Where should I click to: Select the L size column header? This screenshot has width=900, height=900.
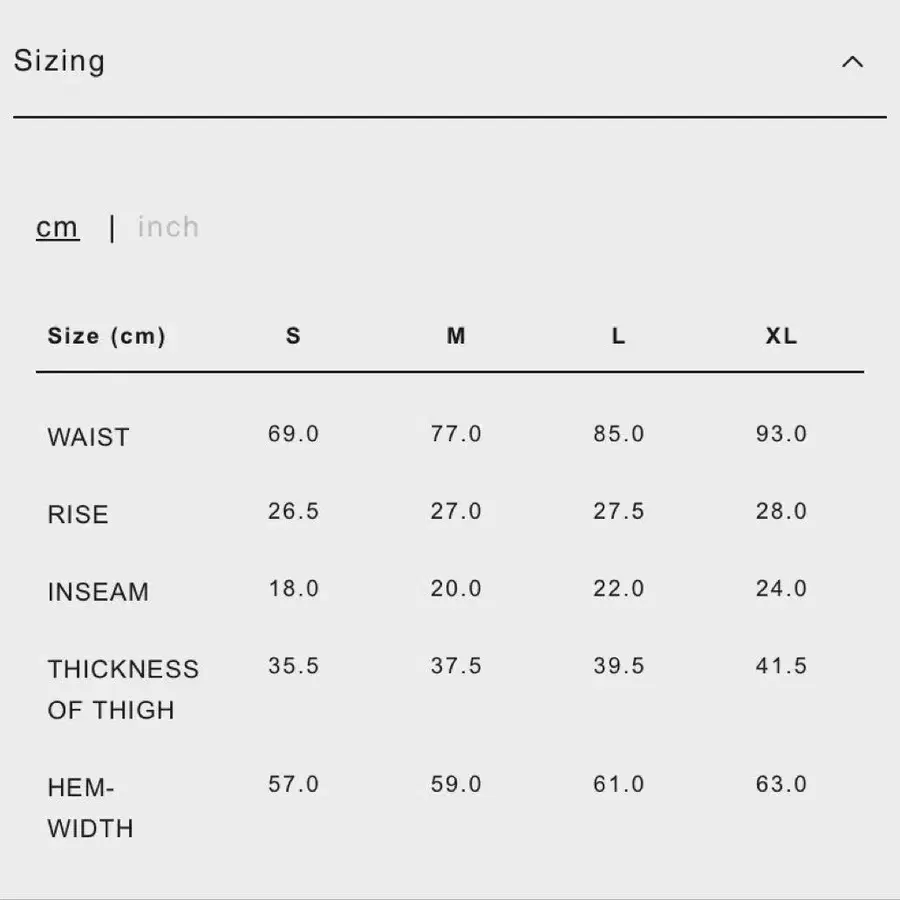pyautogui.click(x=618, y=336)
